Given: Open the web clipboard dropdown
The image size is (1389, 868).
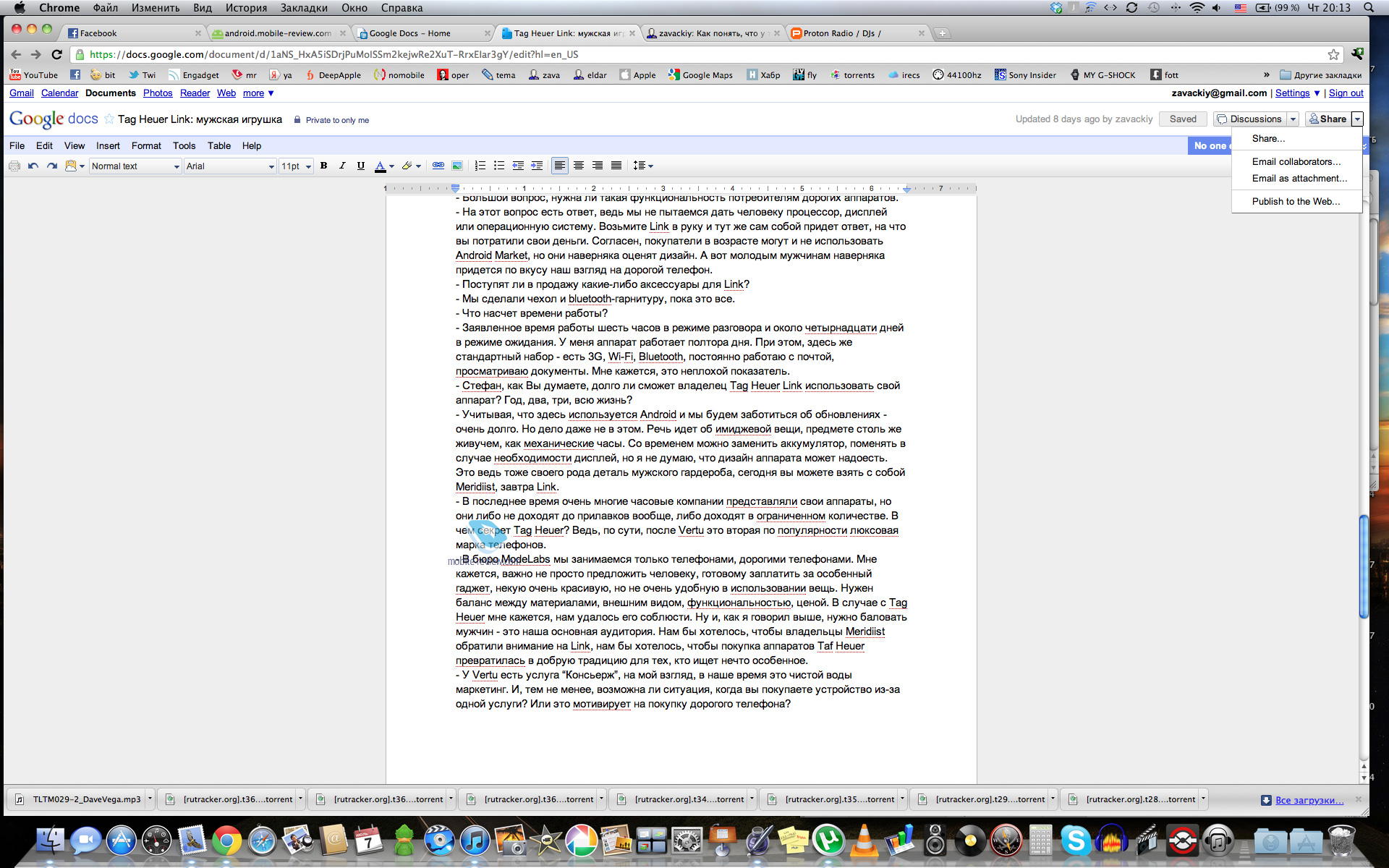Looking at the screenshot, I should point(75,166).
